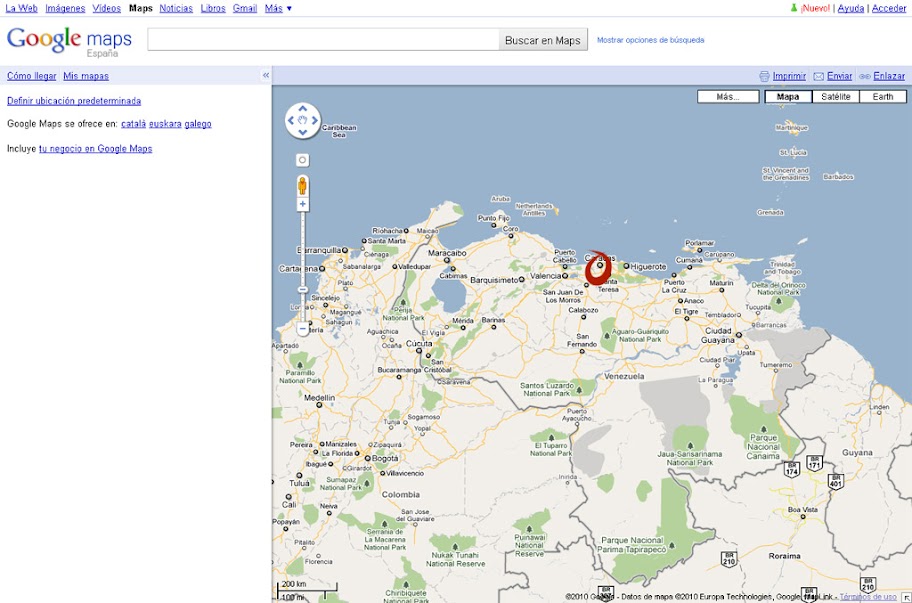Open the Ayuda link

pos(850,8)
